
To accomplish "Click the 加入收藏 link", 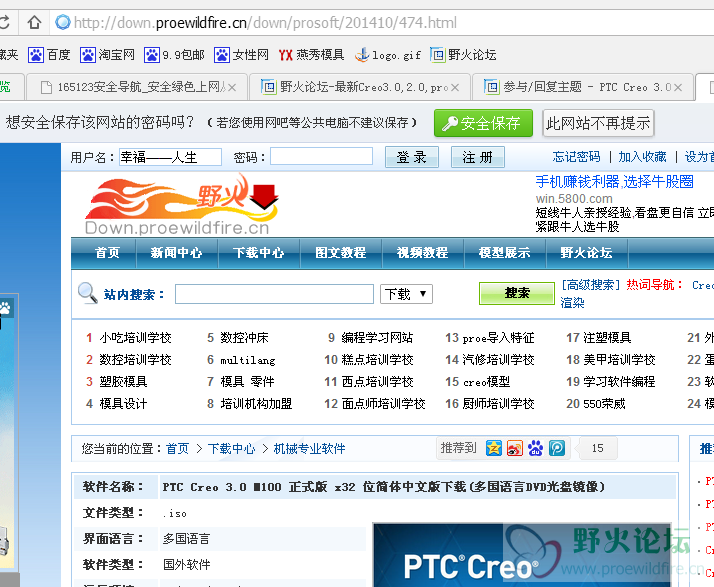I will (643, 157).
